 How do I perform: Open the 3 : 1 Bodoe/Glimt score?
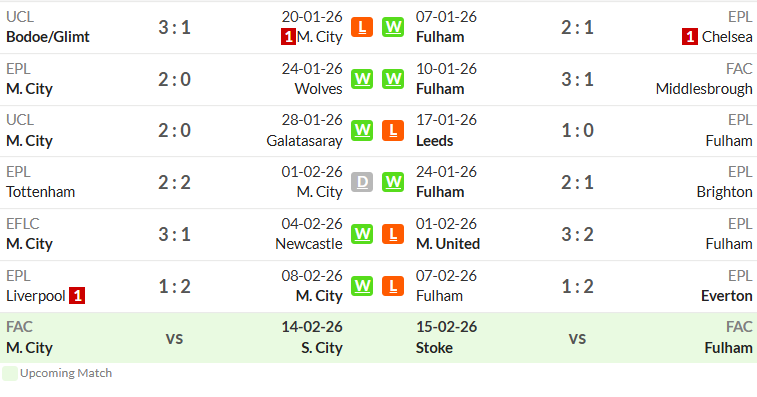174,27
